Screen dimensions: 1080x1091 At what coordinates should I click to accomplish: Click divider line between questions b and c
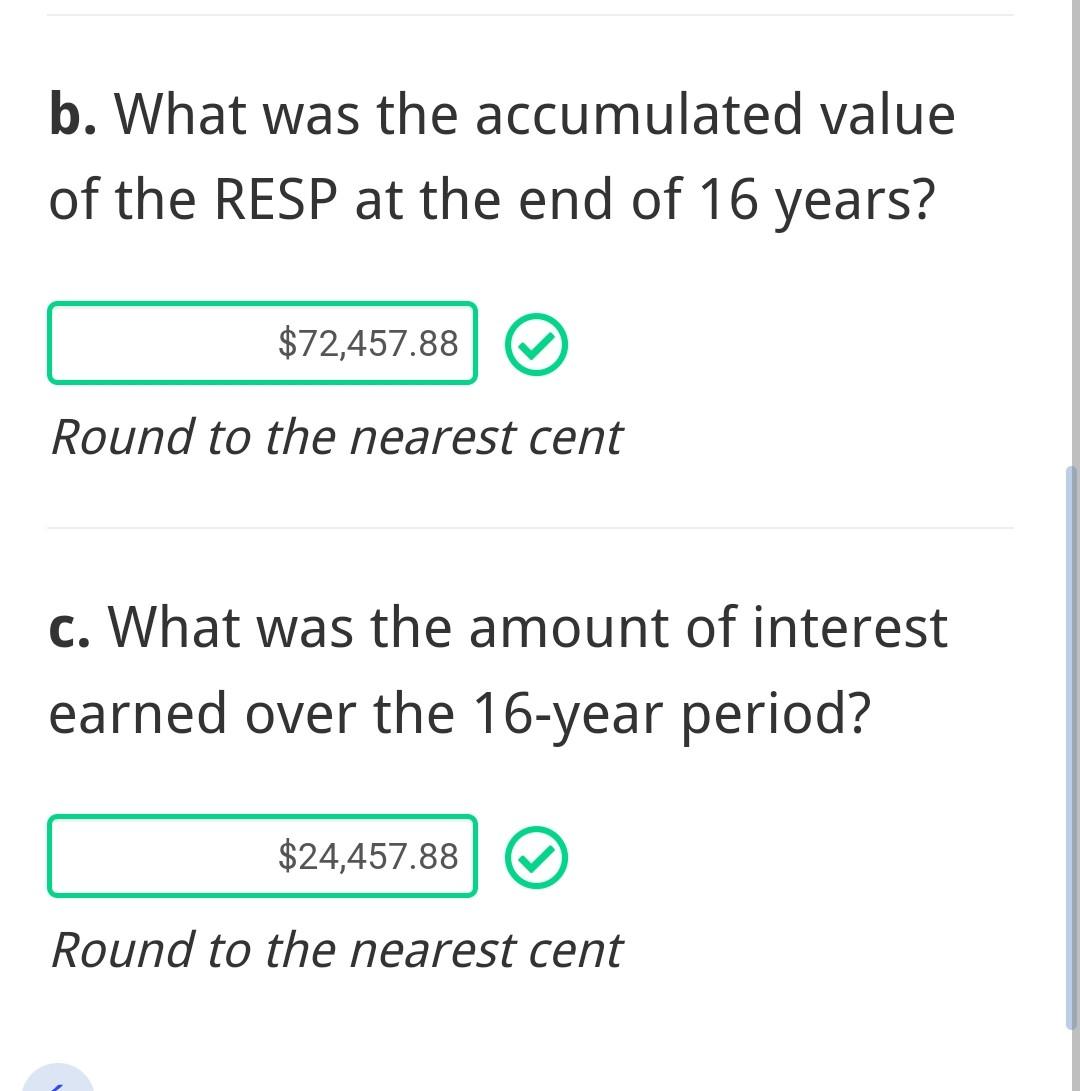[530, 528]
